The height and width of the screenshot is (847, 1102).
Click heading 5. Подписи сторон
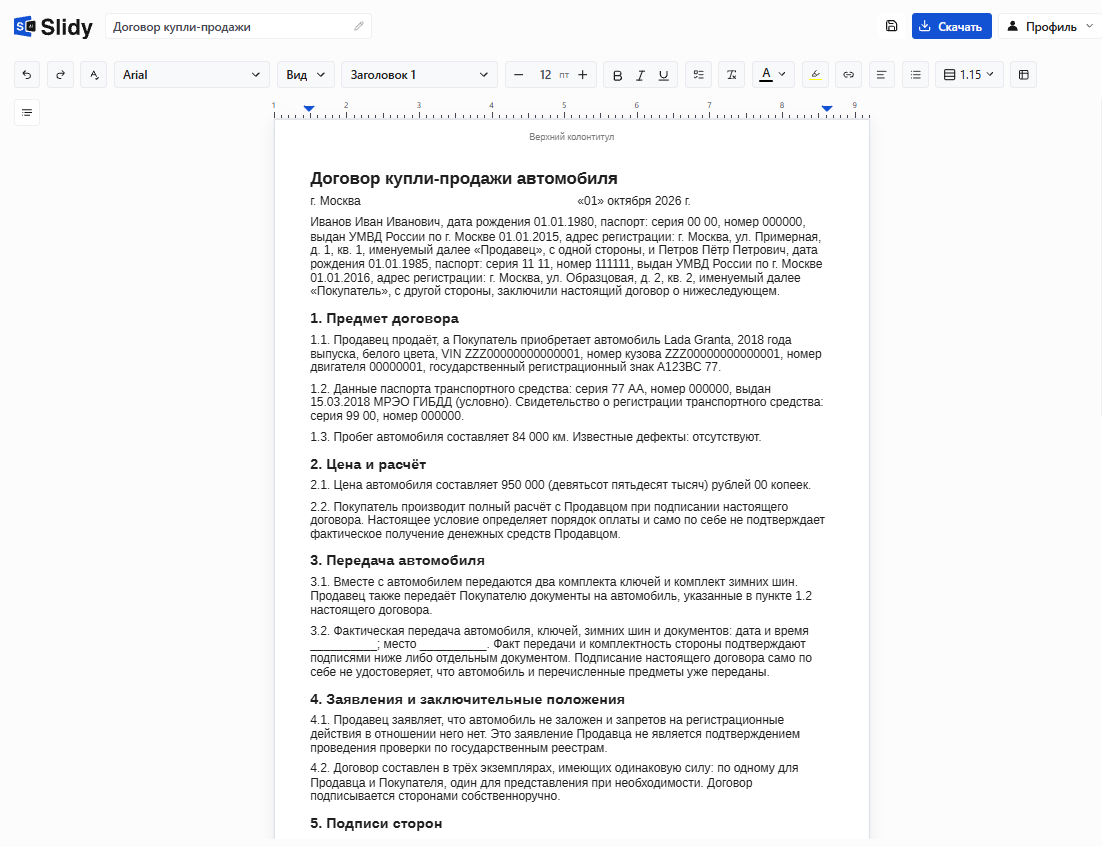tap(376, 823)
